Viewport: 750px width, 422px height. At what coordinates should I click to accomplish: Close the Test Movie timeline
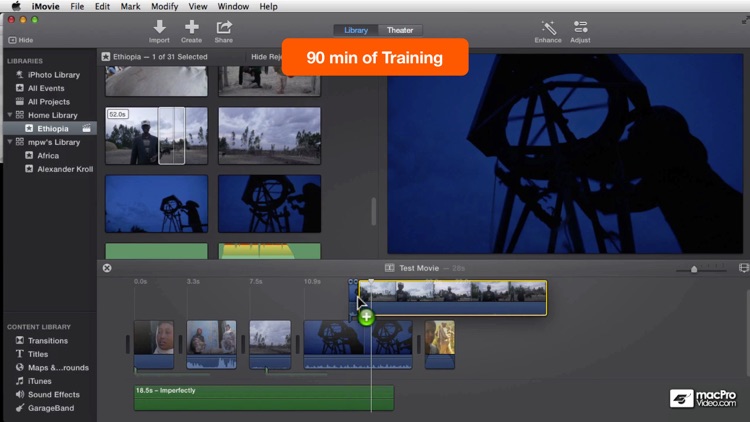coord(107,268)
